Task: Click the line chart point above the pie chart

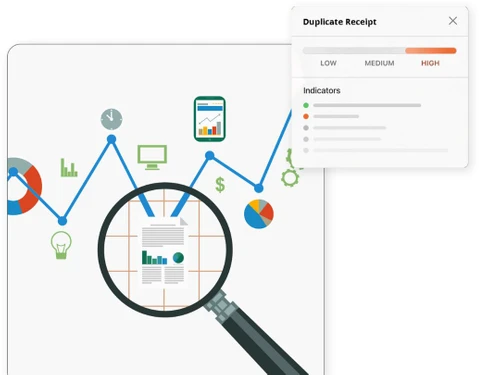Action: tap(259, 188)
